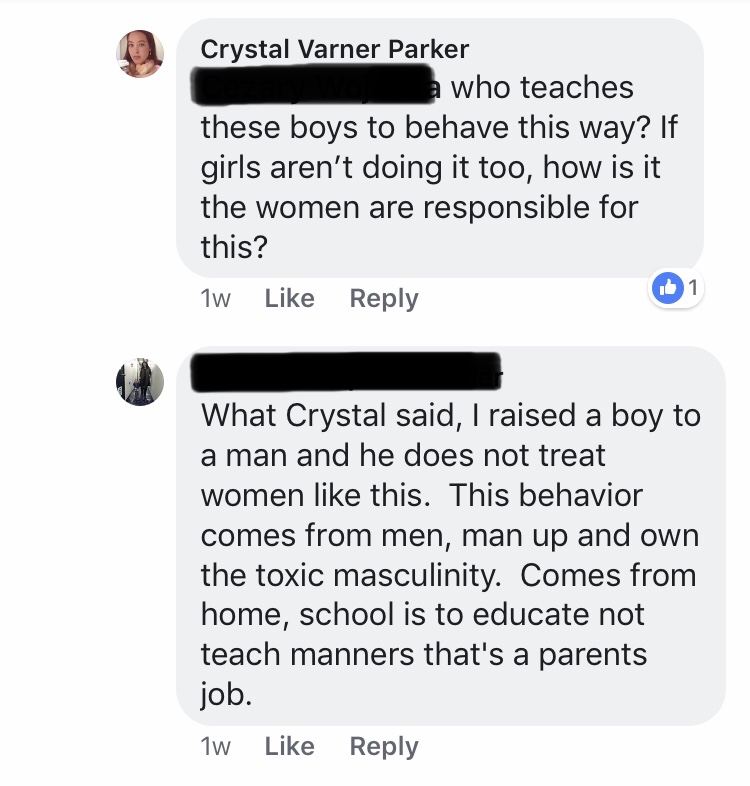Click the phrase 'toxic masculinity' in comment

(375, 575)
